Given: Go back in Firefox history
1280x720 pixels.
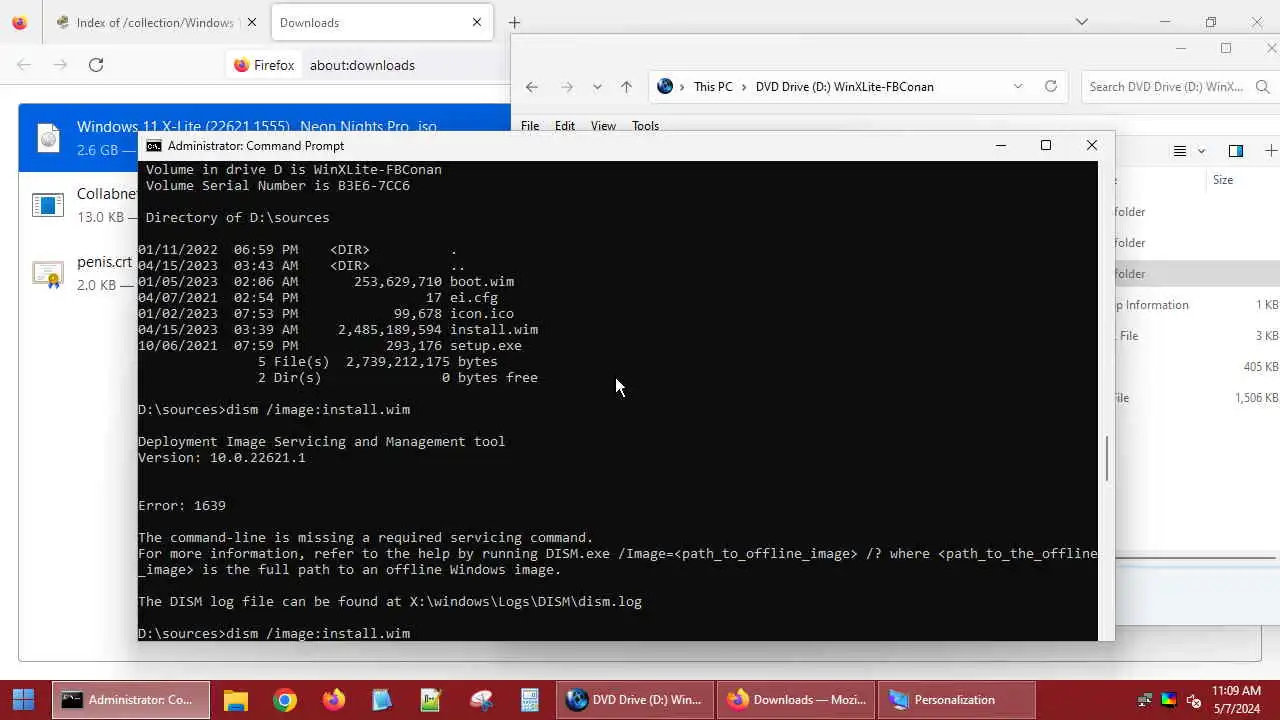Looking at the screenshot, I should 24,65.
